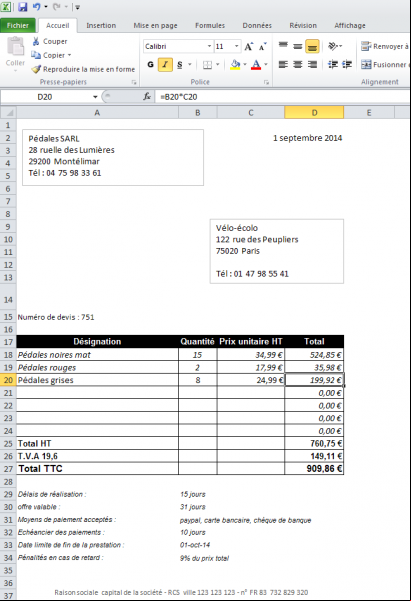This screenshot has height=601, width=411.
Task: Click the Undo arrow icon
Action: click(36, 7)
